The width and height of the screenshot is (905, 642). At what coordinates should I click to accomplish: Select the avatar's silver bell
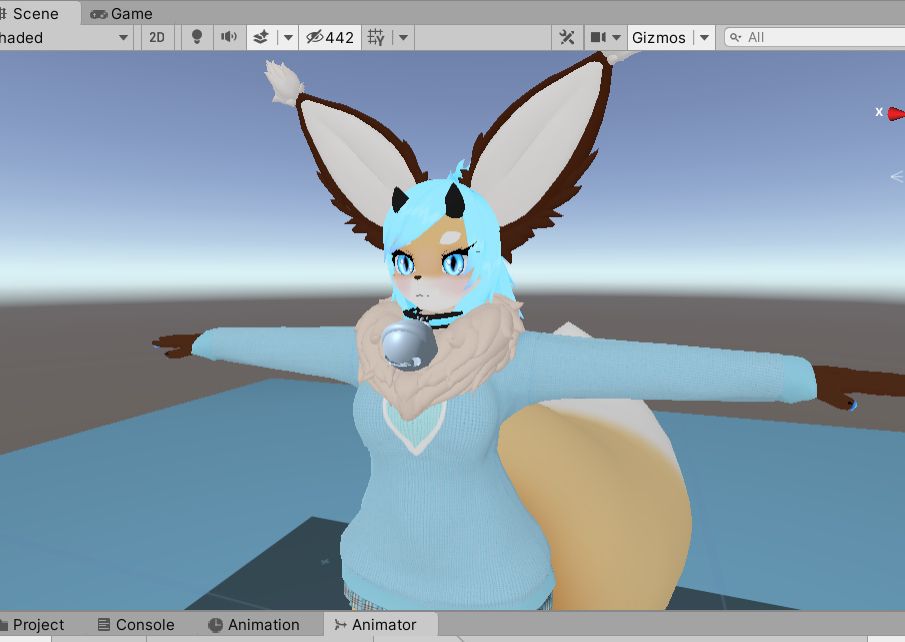tap(407, 345)
